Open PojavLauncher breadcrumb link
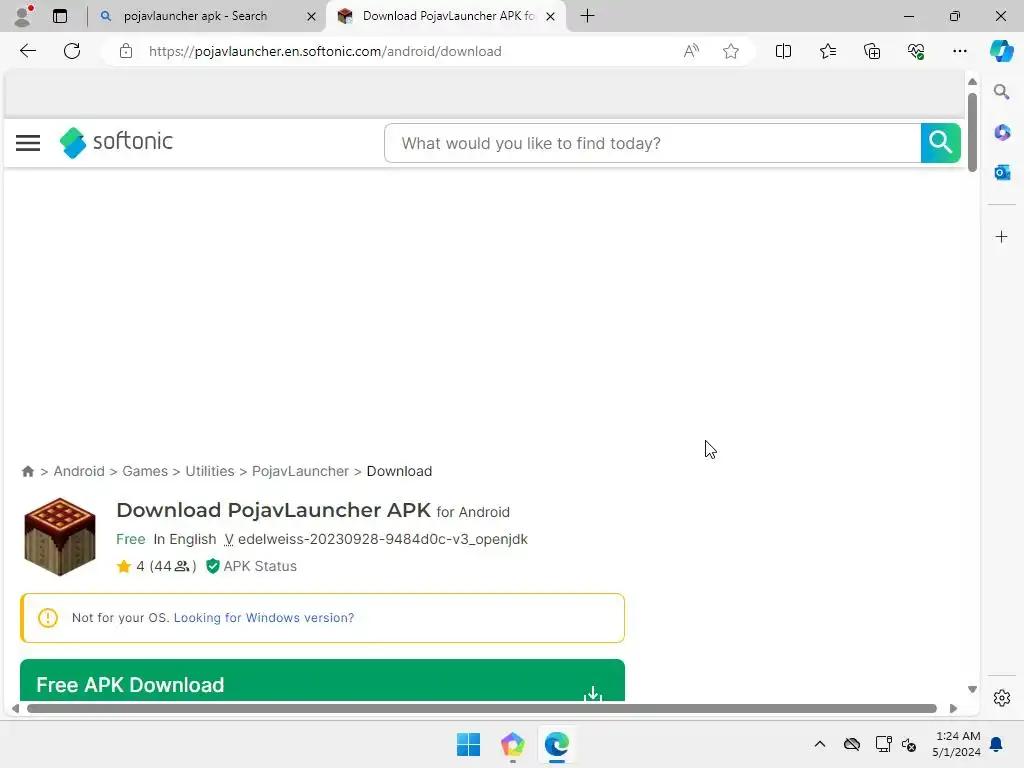This screenshot has width=1024, height=768. [300, 472]
